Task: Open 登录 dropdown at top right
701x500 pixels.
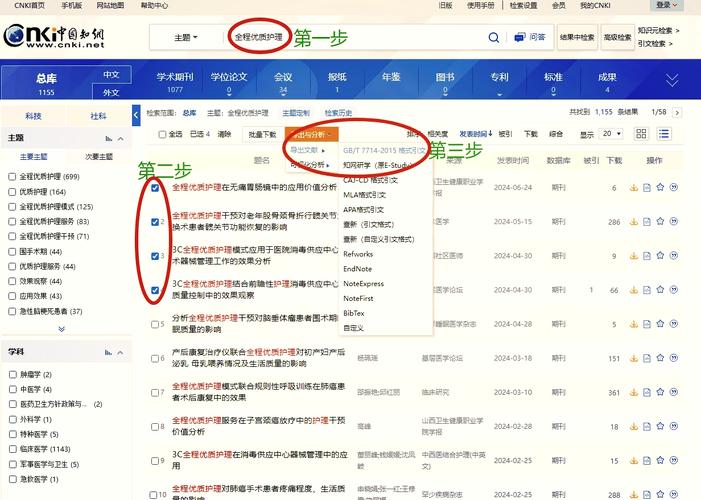Action: (667, 5)
